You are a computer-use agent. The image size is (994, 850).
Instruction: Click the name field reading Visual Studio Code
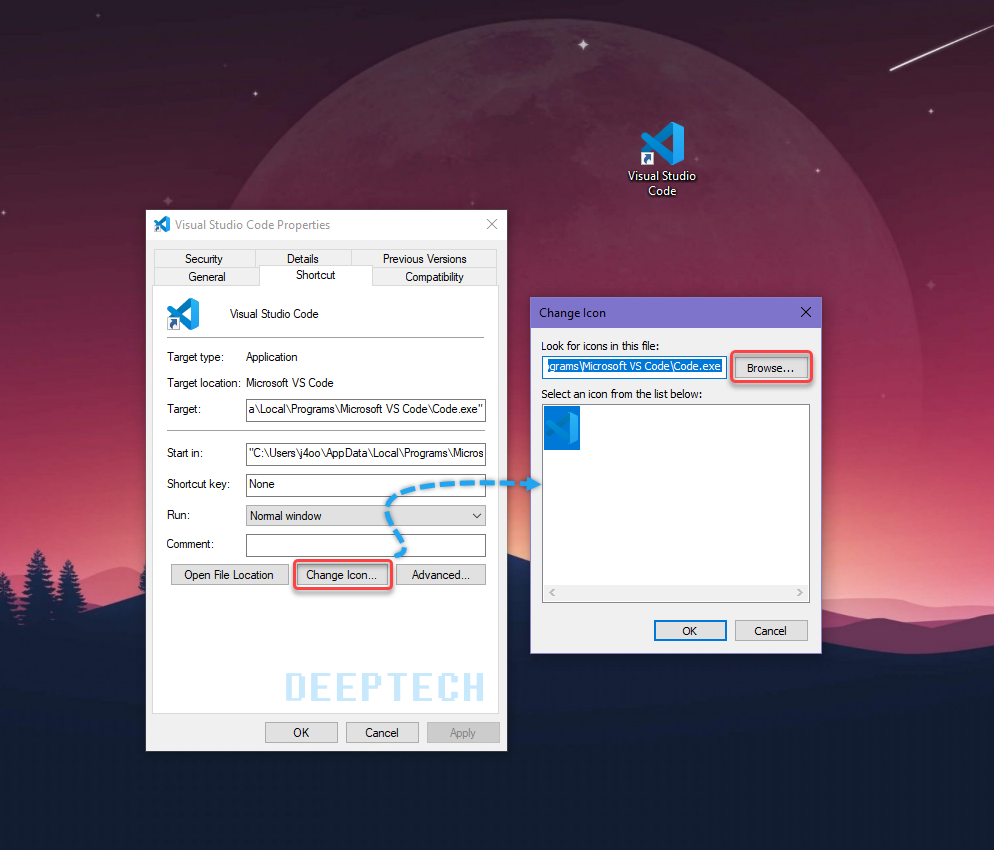(x=274, y=314)
